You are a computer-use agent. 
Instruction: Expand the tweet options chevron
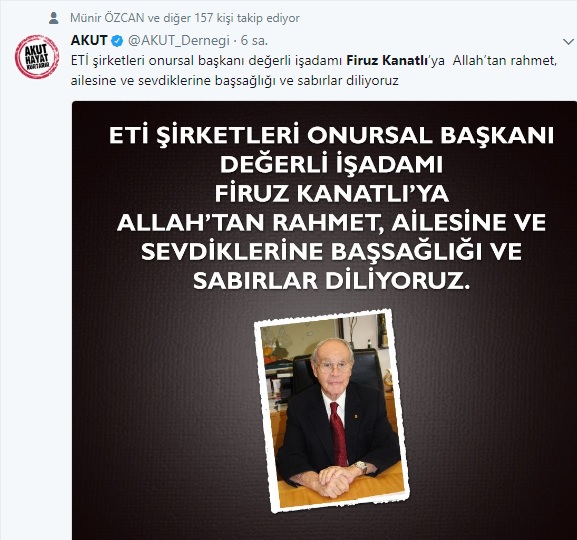[568, 42]
